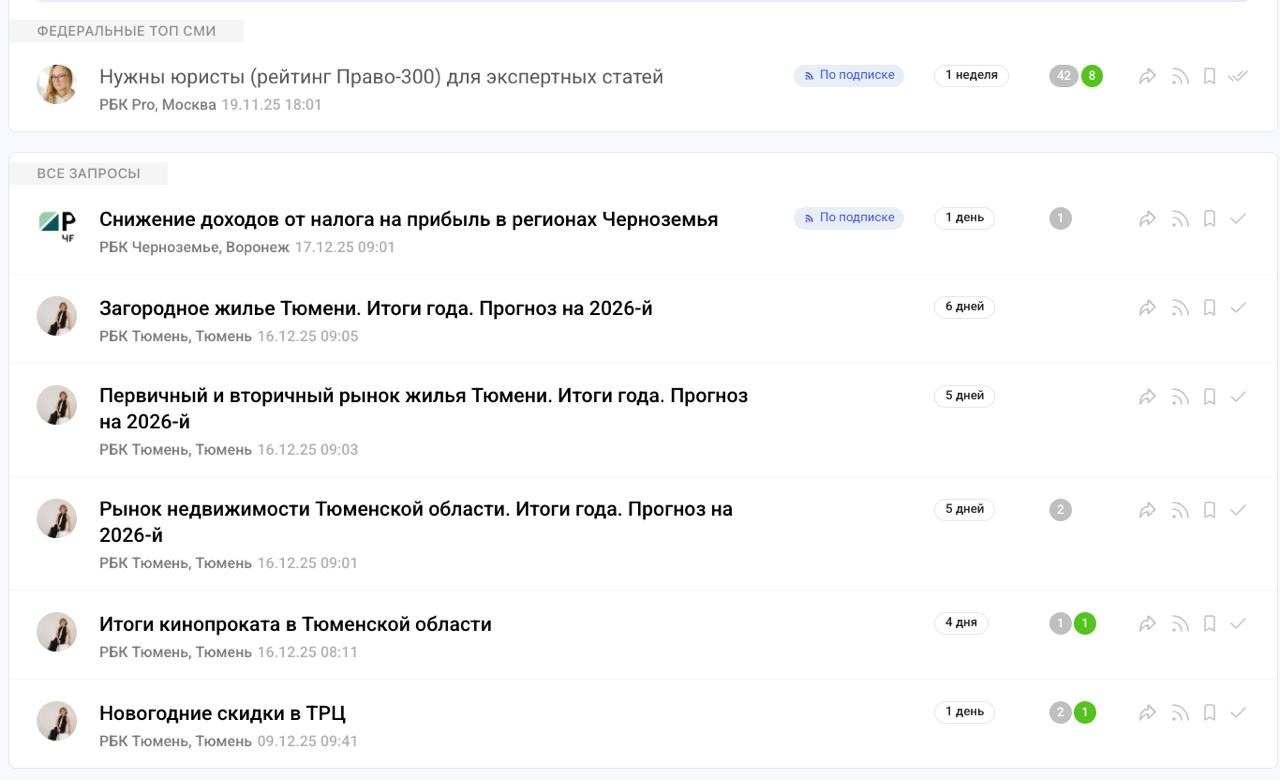Image resolution: width=1280 pixels, height=780 pixels.
Task: Subscribe via RSS icon on Черноземья request
Action: (1181, 219)
